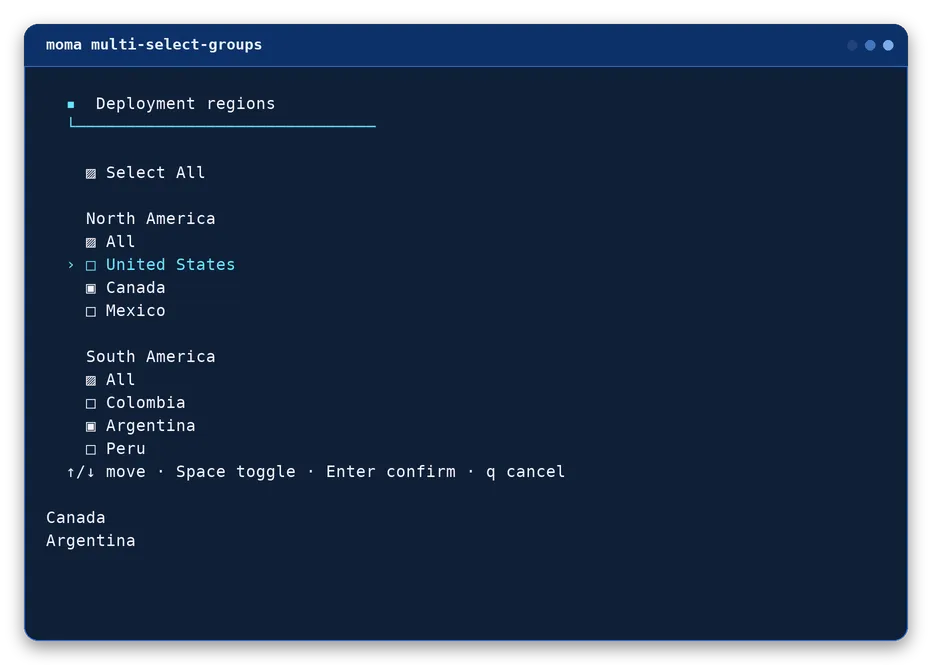Check the Mexico checkbox

(x=91, y=311)
